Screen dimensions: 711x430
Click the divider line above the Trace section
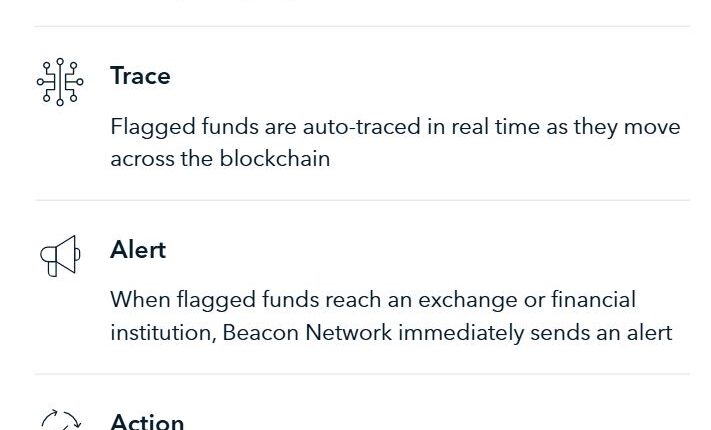point(362,26)
